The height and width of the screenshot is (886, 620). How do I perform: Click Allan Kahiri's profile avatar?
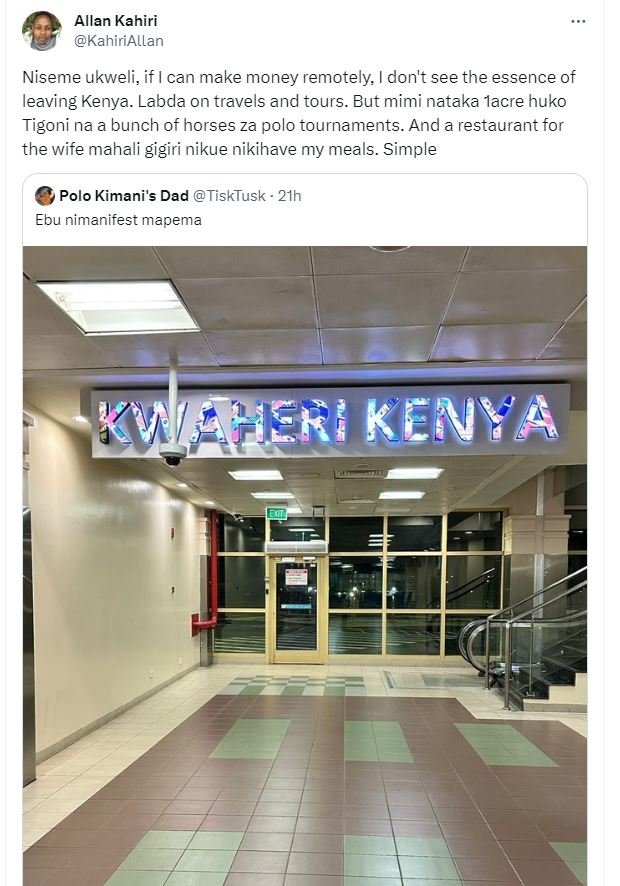point(42,31)
